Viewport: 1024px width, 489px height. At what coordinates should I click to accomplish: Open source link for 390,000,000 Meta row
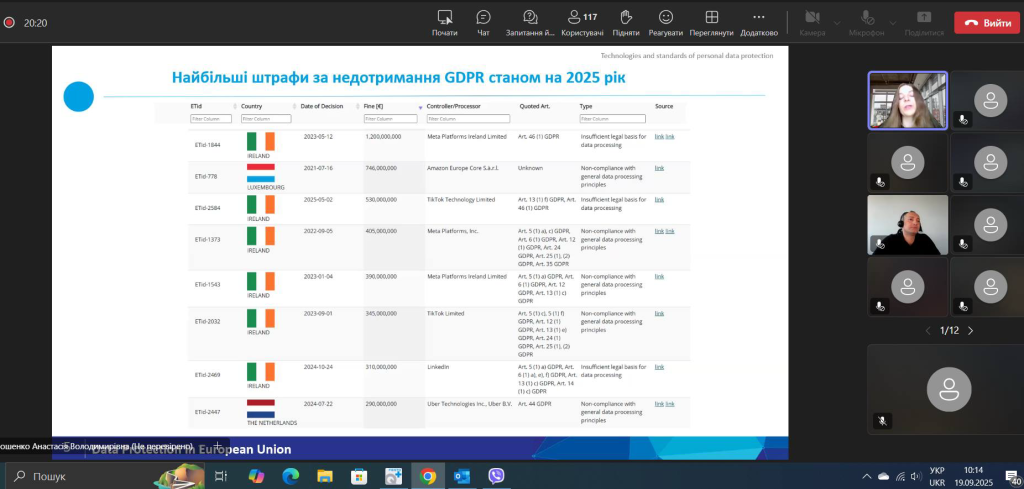coord(659,277)
